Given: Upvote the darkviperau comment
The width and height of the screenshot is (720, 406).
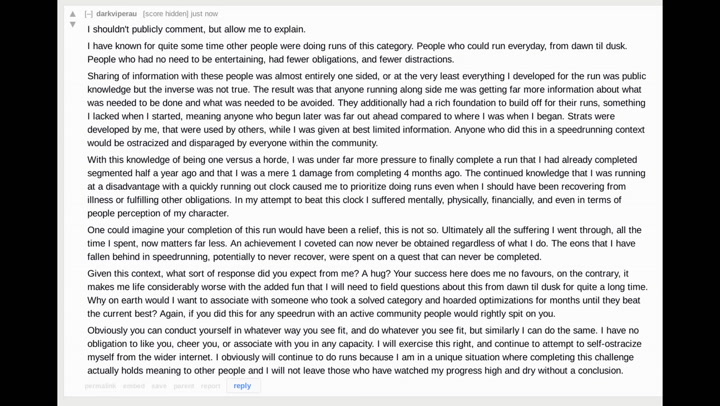Looking at the screenshot, I should pos(73,14).
